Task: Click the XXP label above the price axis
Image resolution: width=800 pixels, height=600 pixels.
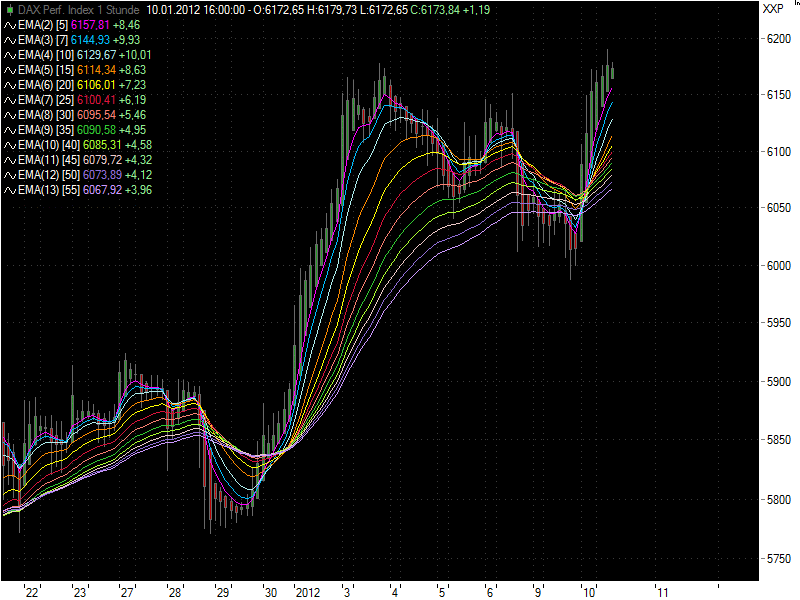Action: (773, 9)
